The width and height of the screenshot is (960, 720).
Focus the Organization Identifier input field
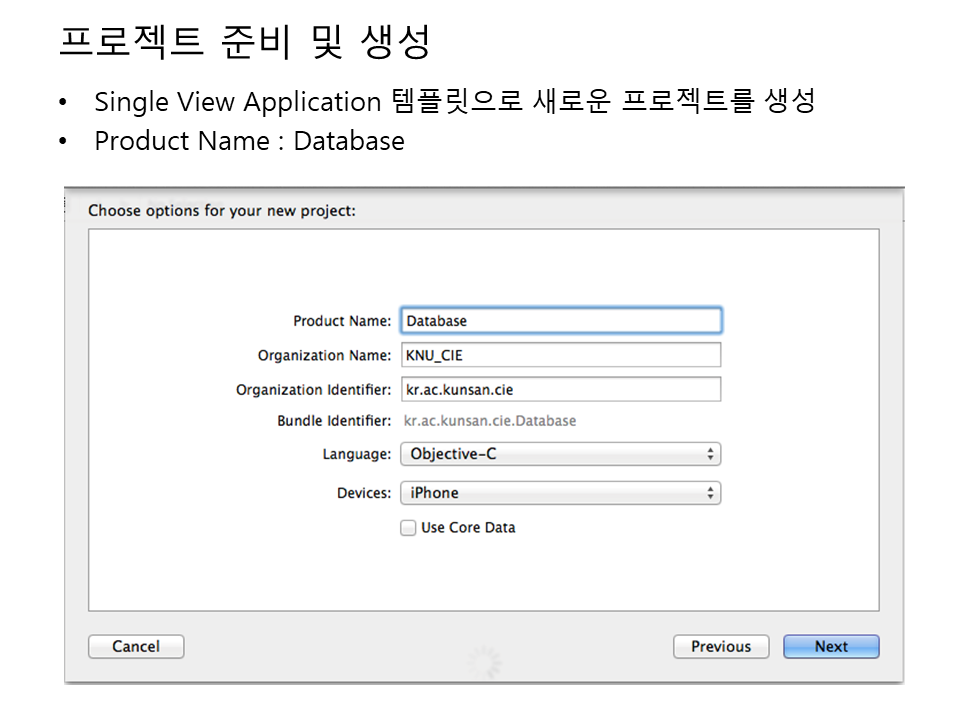click(x=560, y=389)
